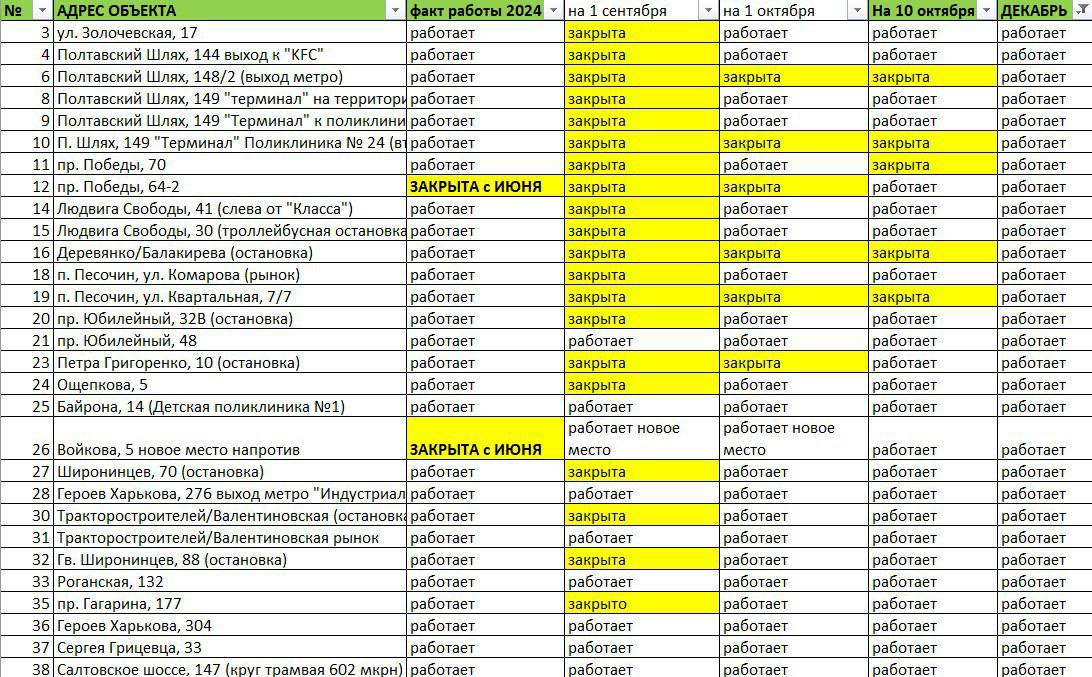Viewport: 1092px width, 677px height.
Task: Click yellow На 10 октября cell for пр. Победы, 70
Action: [933, 165]
